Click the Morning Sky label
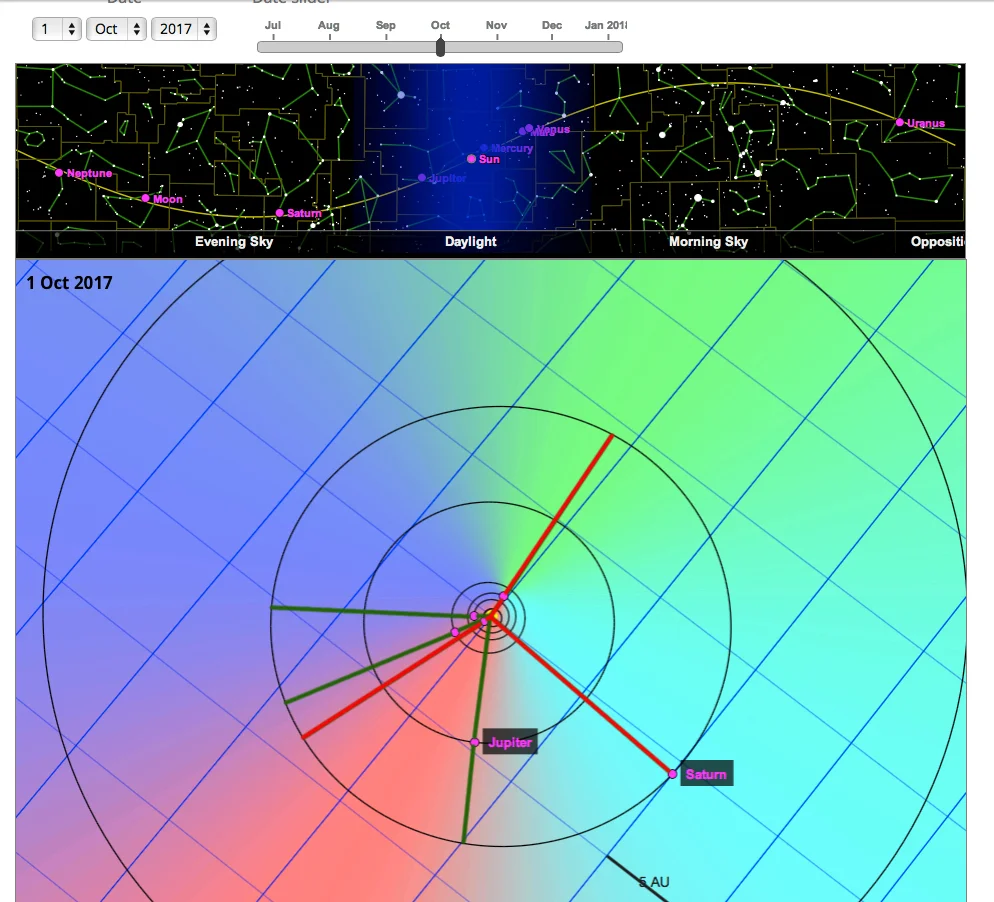The height and width of the screenshot is (902, 994). tap(708, 242)
